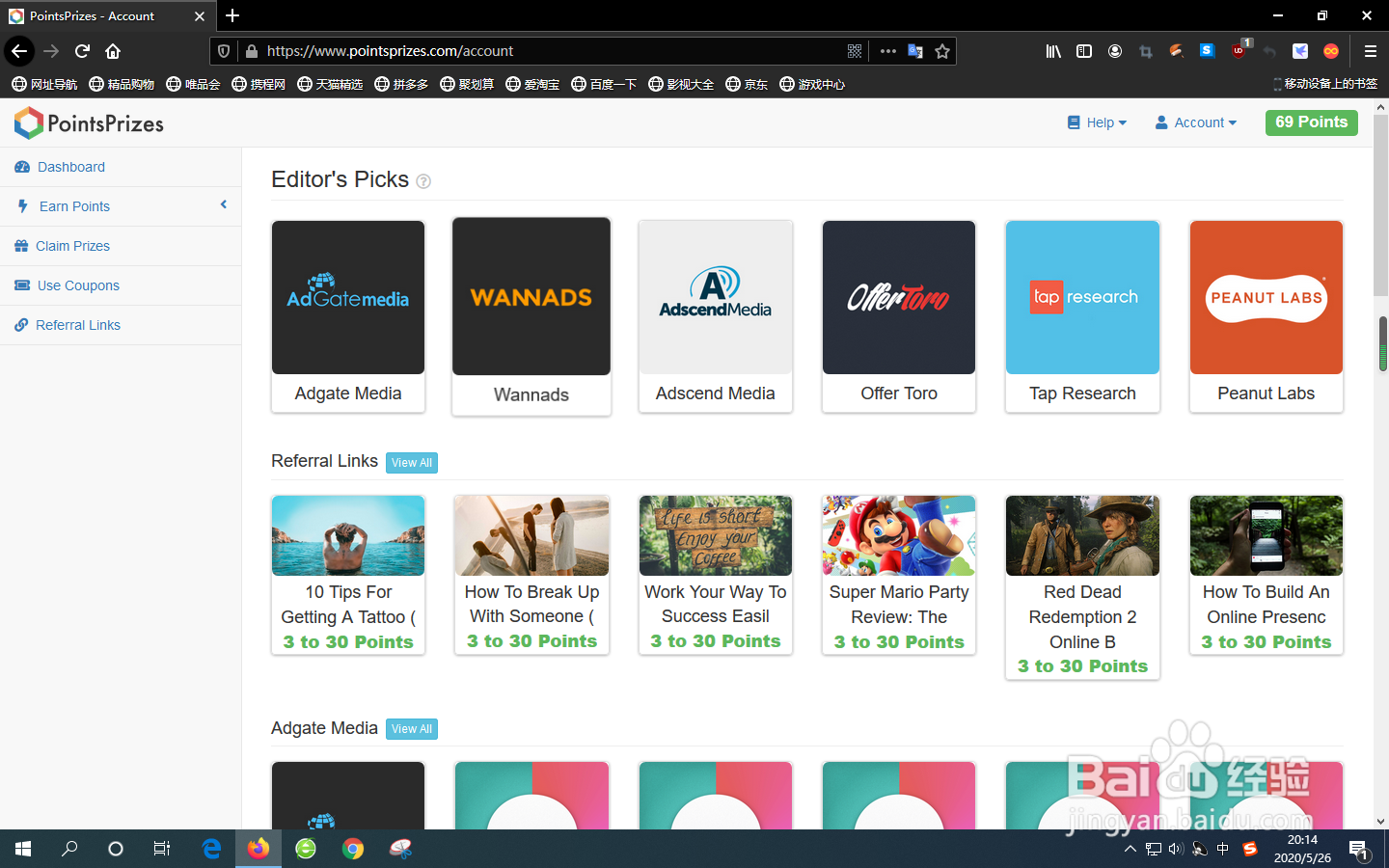The width and height of the screenshot is (1389, 868).
Task: Open the Offer Toro card
Action: point(899,316)
